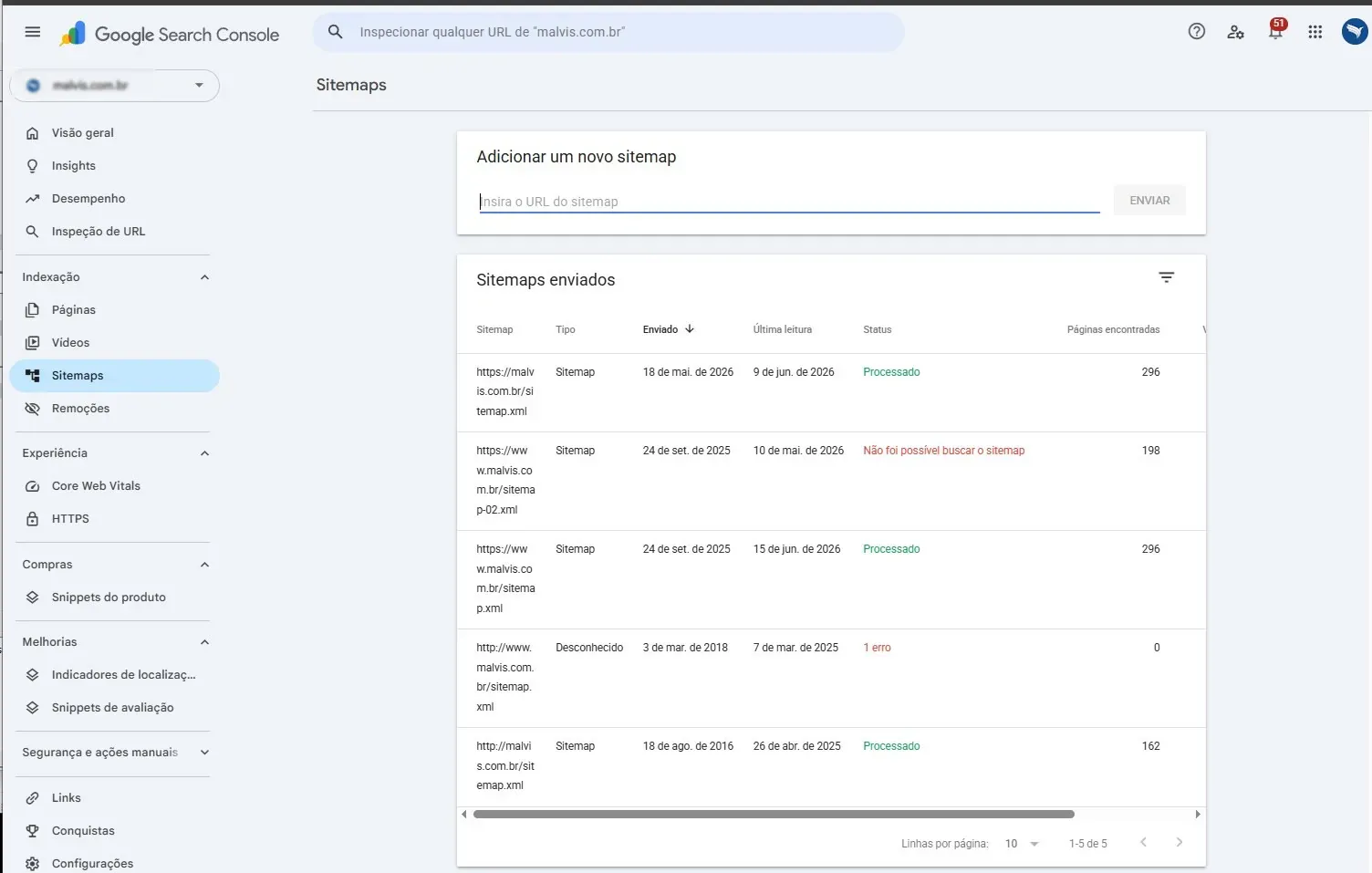
Task: Open row http://malvis.com.br/sitemap.xml
Action: [x=831, y=766]
